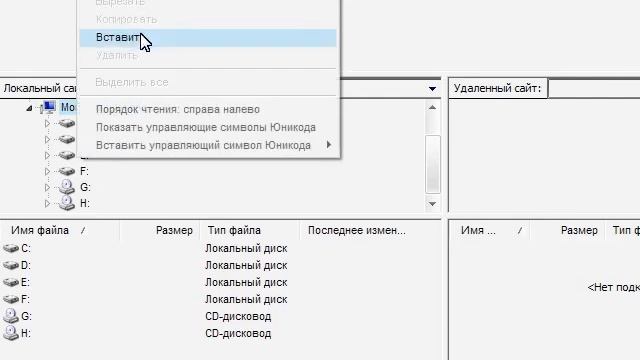
Task: Click the E: name in file list
Action: (25, 282)
